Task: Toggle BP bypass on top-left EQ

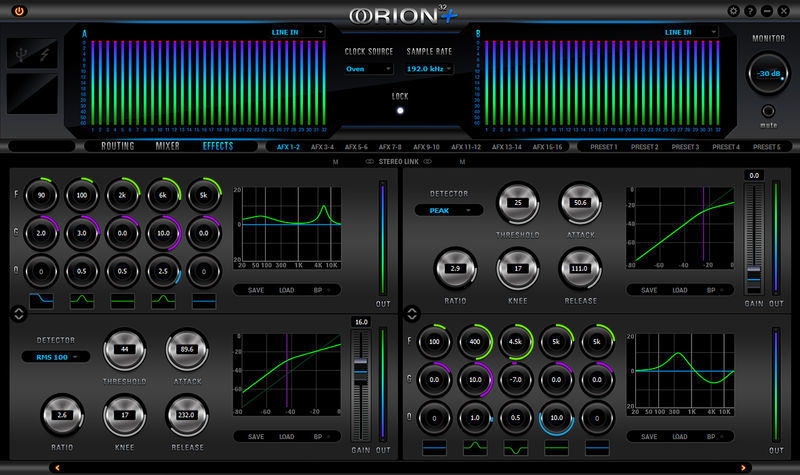Action: coord(321,290)
